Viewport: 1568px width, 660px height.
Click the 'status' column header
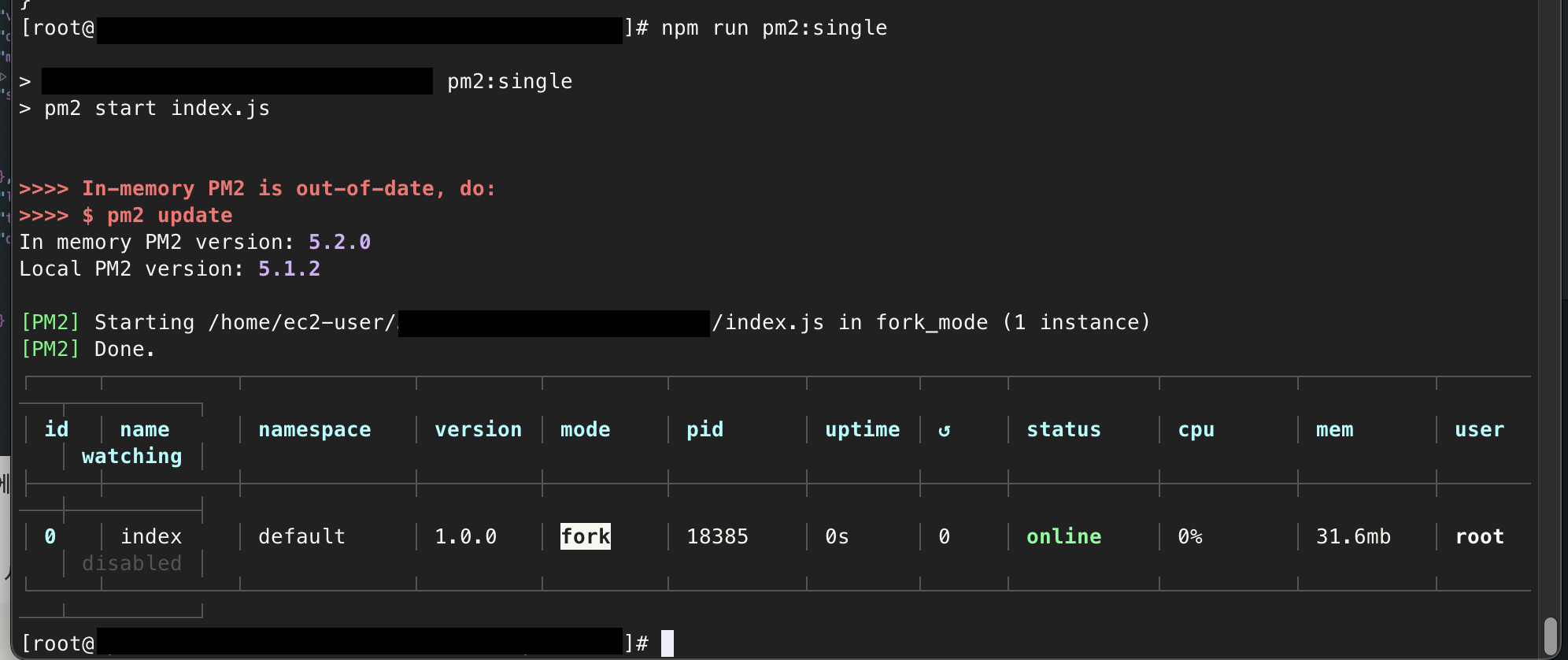[1063, 429]
